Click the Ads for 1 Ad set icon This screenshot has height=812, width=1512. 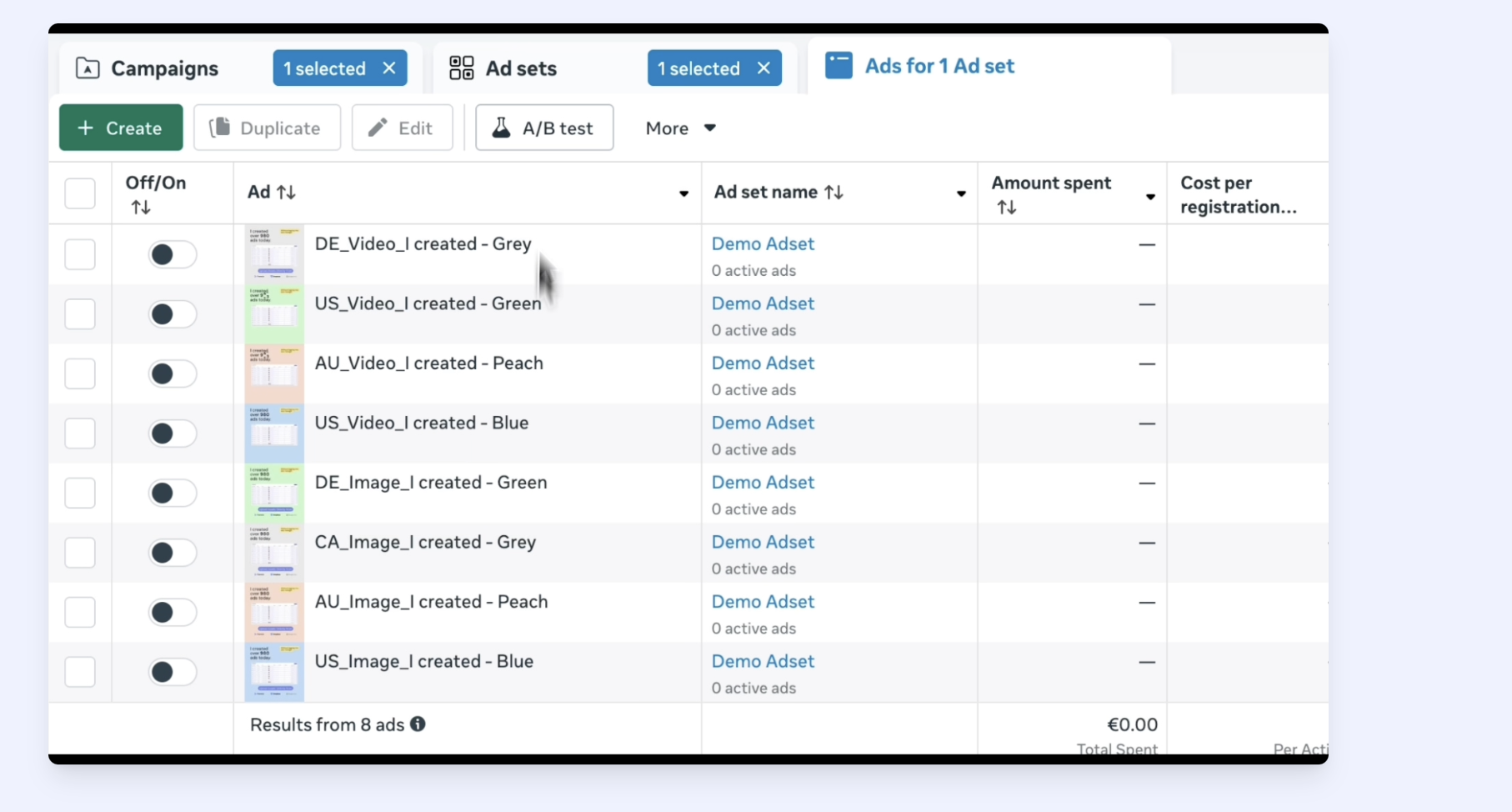pyautogui.click(x=838, y=65)
